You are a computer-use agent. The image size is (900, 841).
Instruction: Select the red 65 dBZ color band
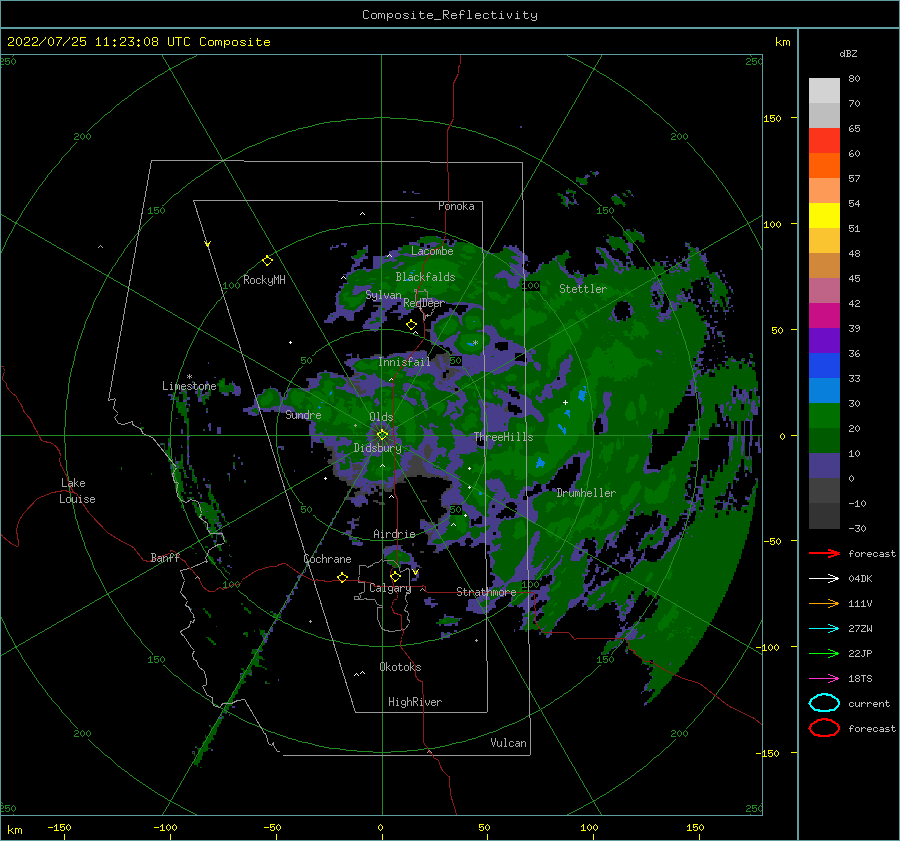point(824,141)
